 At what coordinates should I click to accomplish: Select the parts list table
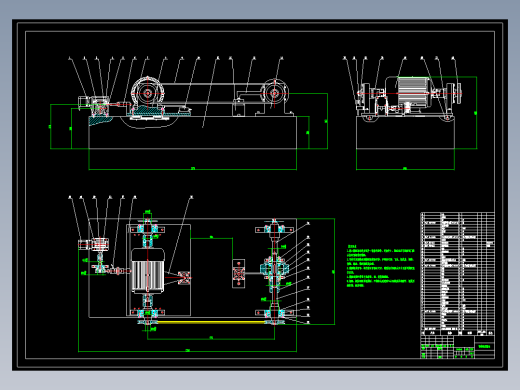point(457,274)
